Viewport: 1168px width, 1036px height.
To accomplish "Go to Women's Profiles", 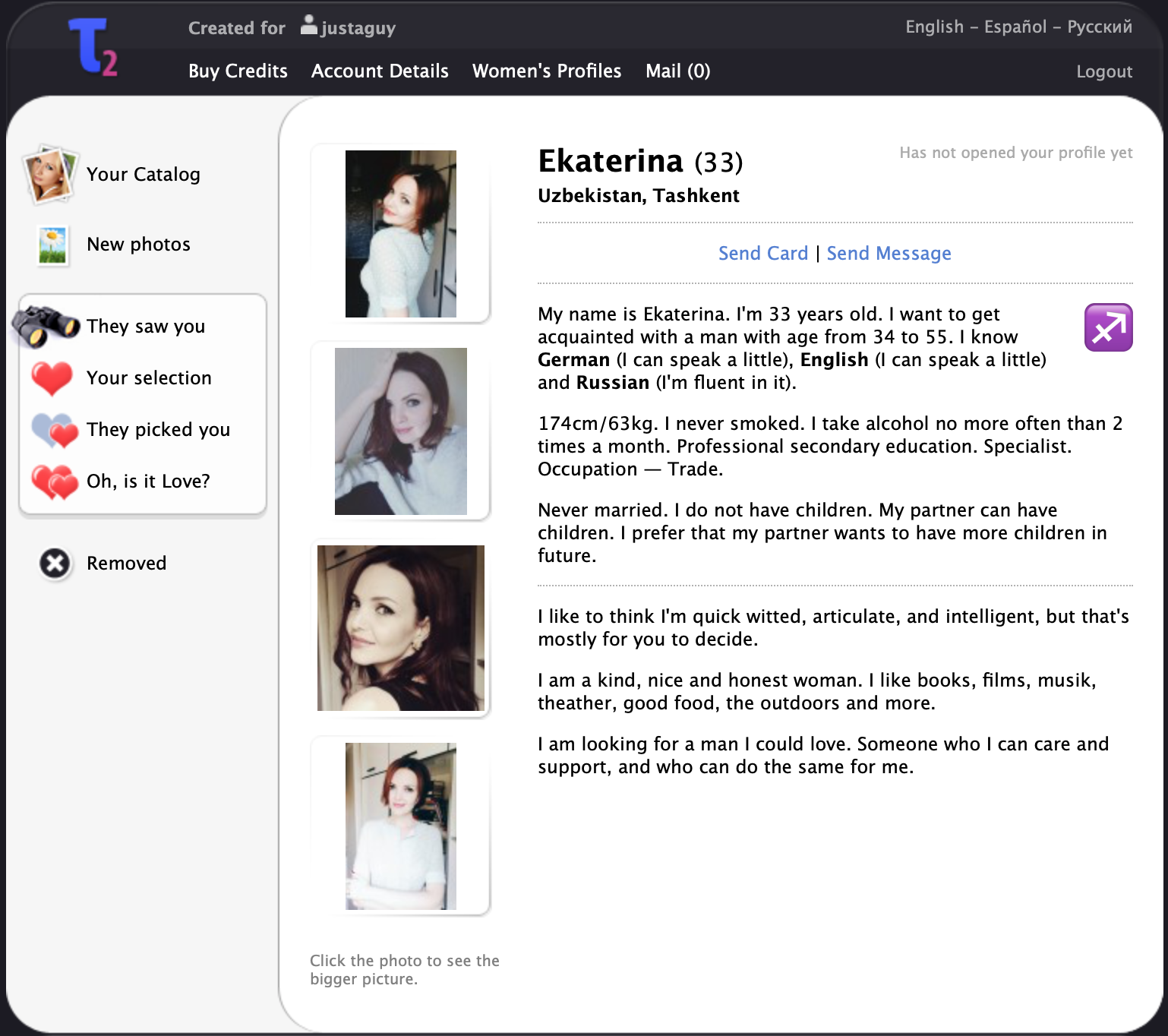I will pyautogui.click(x=547, y=71).
